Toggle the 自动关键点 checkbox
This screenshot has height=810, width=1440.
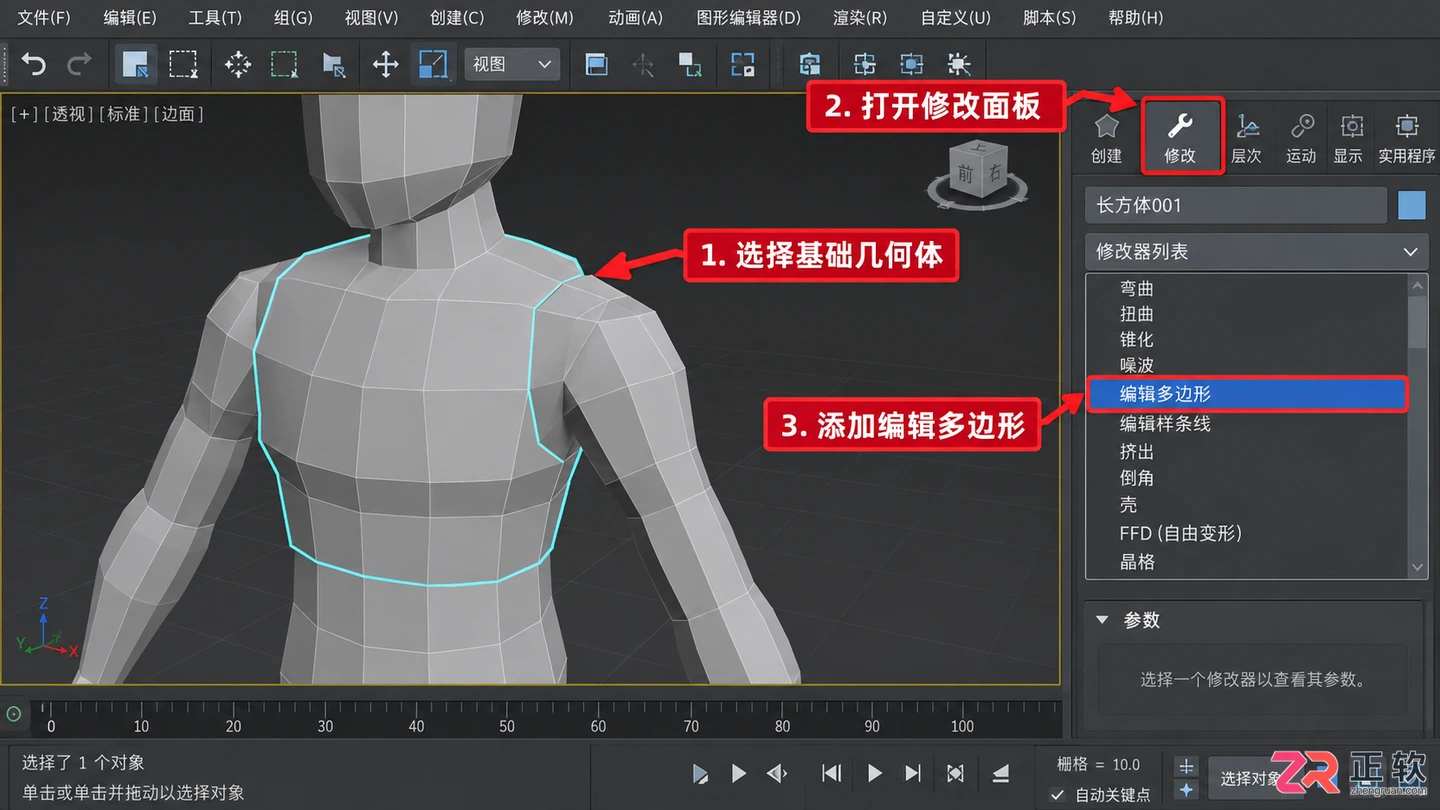pyautogui.click(x=1057, y=794)
